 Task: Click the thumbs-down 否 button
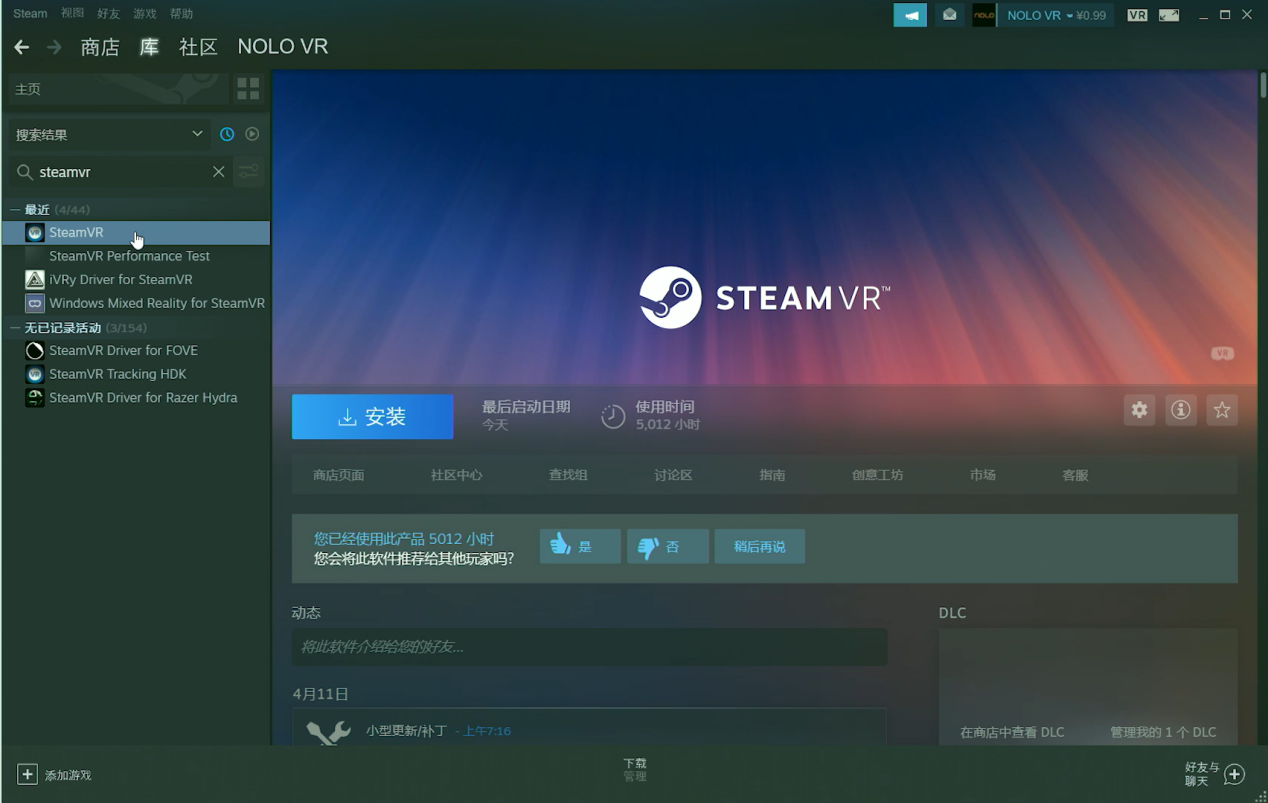click(x=668, y=547)
